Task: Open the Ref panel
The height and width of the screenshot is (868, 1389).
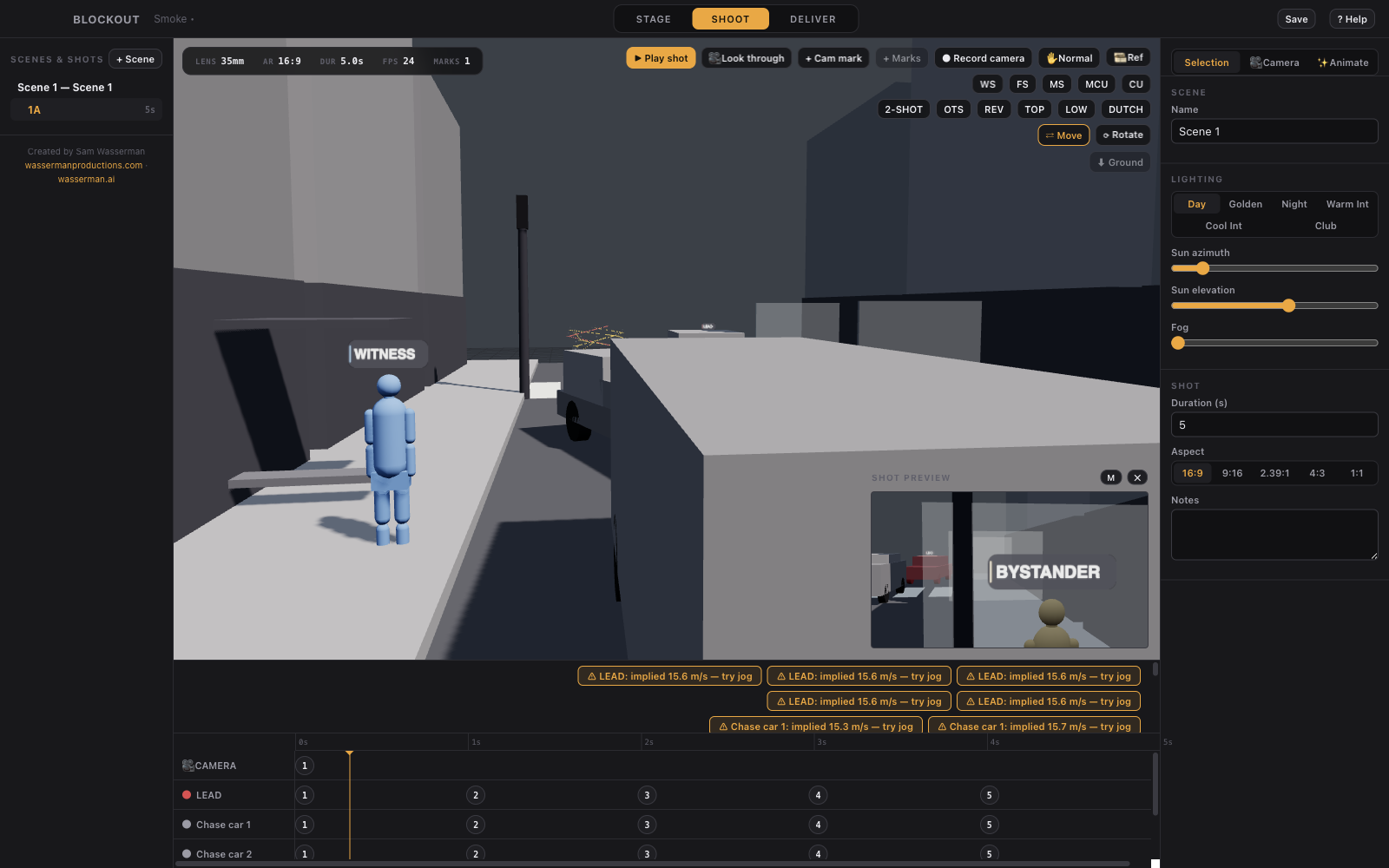Action: pyautogui.click(x=1128, y=57)
